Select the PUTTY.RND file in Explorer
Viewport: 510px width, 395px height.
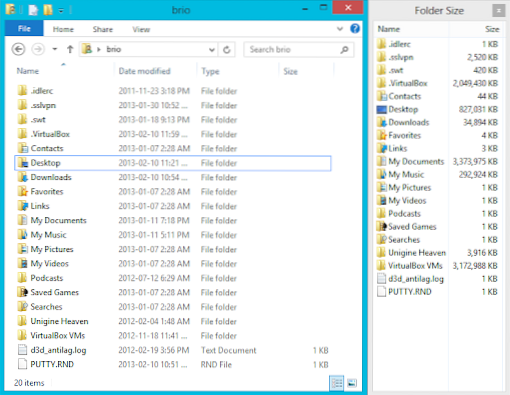tap(173, 364)
